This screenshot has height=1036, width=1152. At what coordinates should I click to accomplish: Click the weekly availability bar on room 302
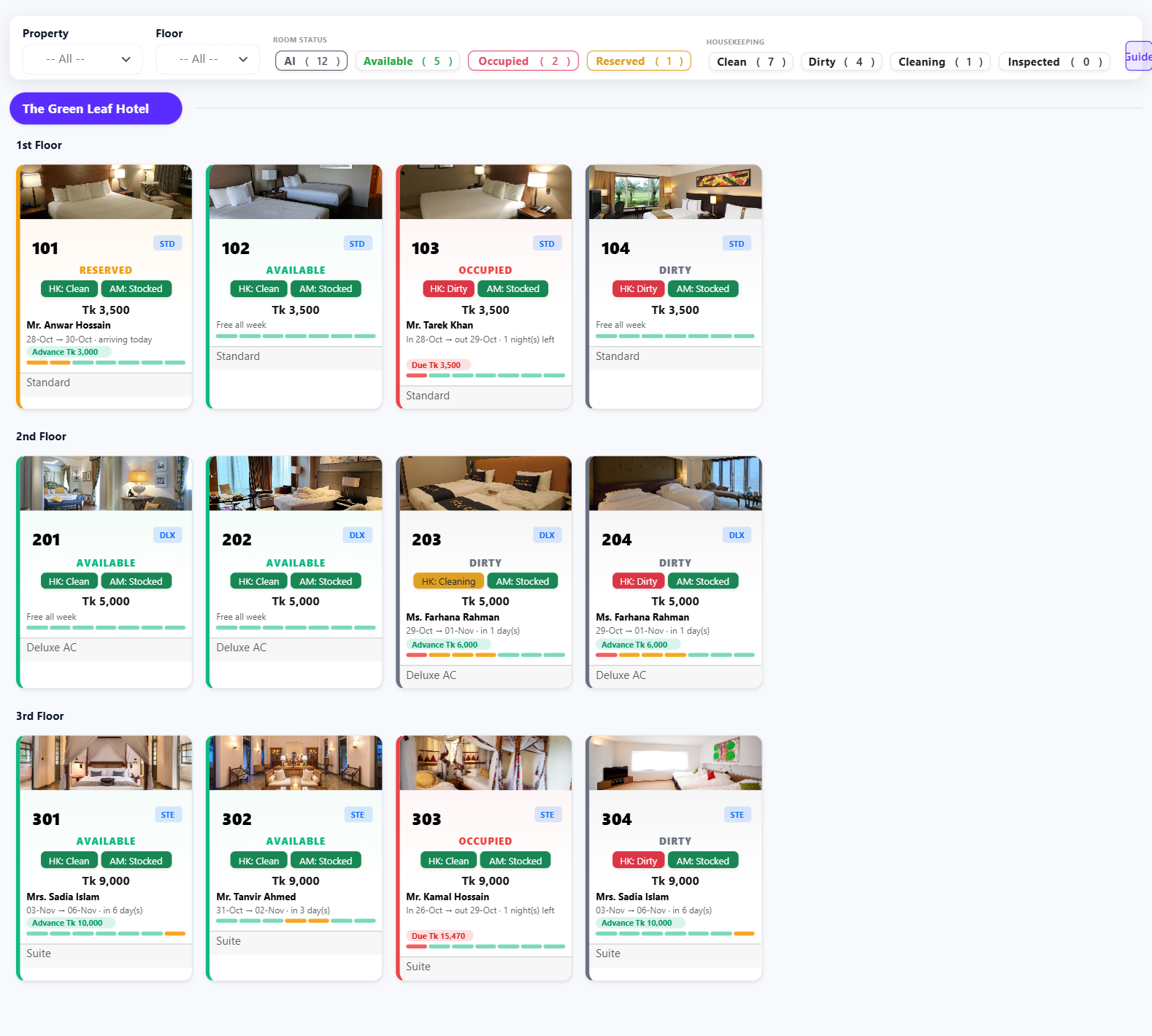coord(296,921)
